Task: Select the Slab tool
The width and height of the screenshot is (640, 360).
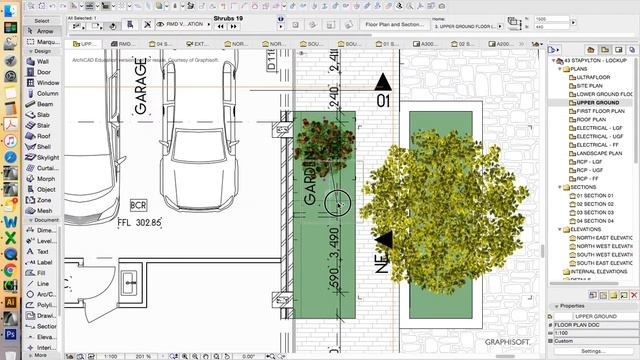Action: [x=42, y=115]
